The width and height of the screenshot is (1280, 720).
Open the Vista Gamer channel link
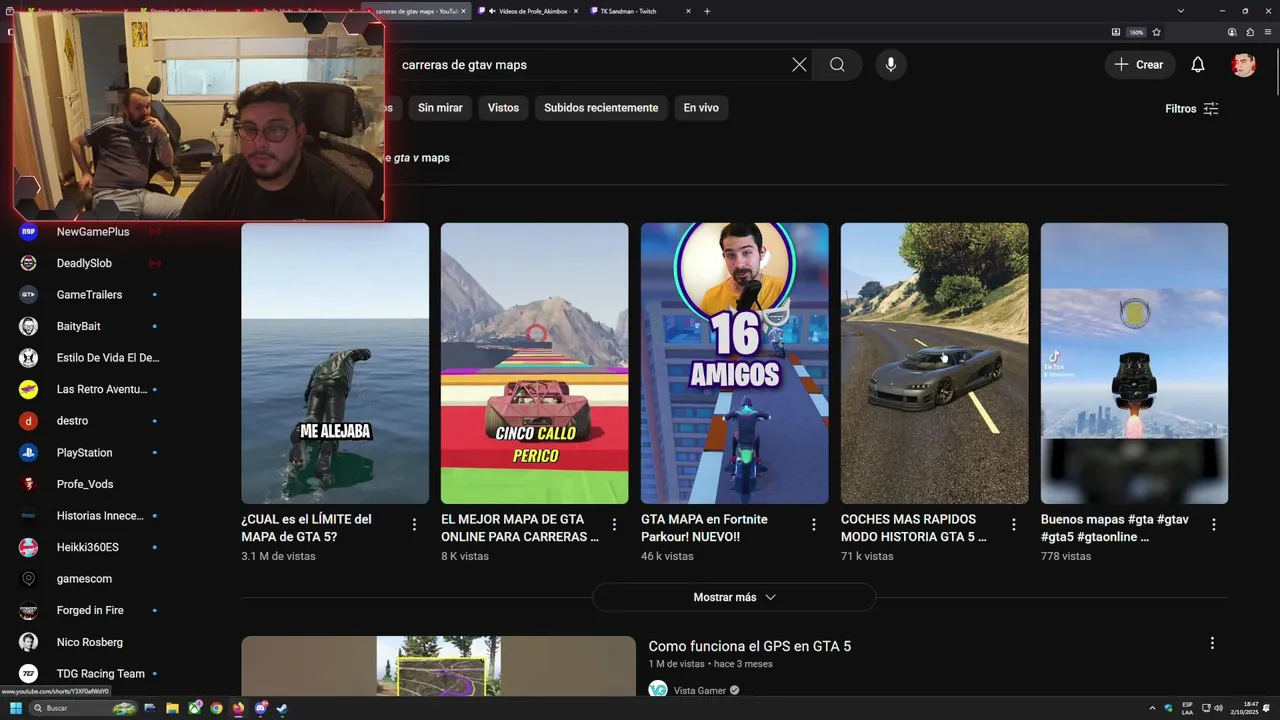700,690
